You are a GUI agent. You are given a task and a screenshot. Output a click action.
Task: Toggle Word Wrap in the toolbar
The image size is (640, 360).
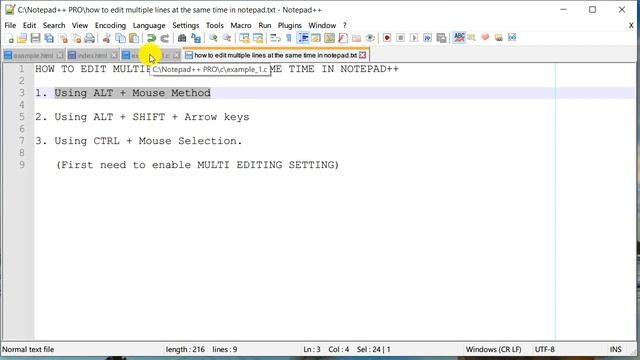click(x=276, y=38)
